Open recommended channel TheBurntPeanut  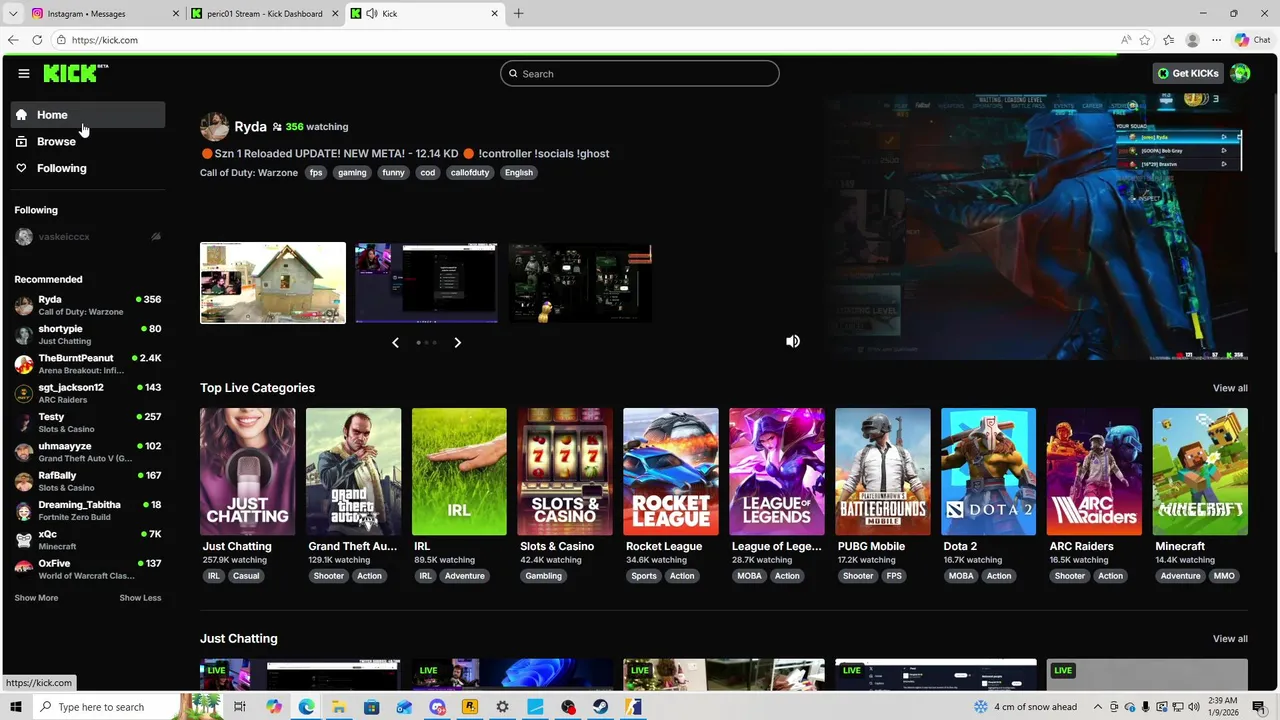click(88, 364)
